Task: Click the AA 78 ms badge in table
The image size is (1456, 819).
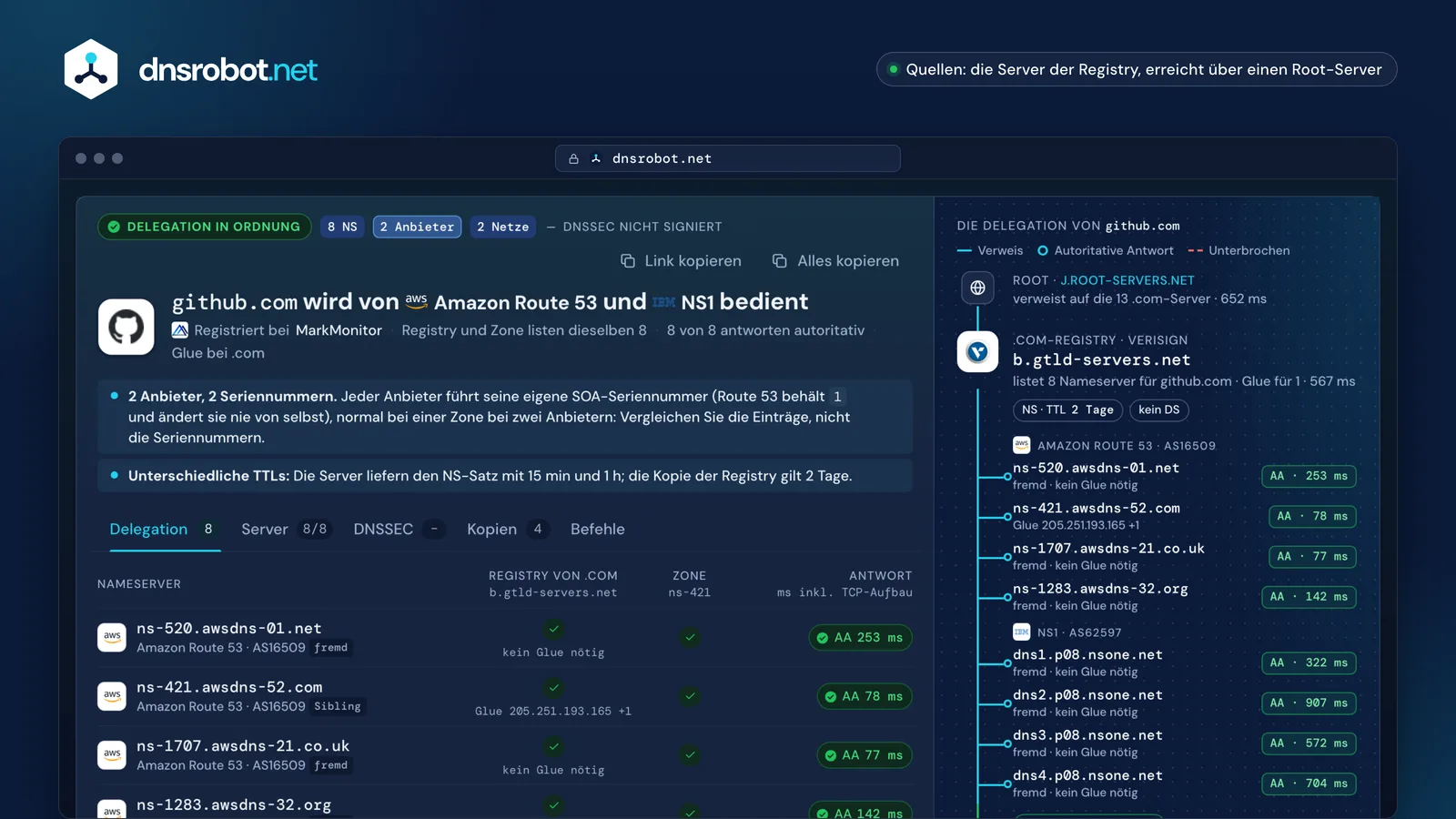Action: click(864, 696)
